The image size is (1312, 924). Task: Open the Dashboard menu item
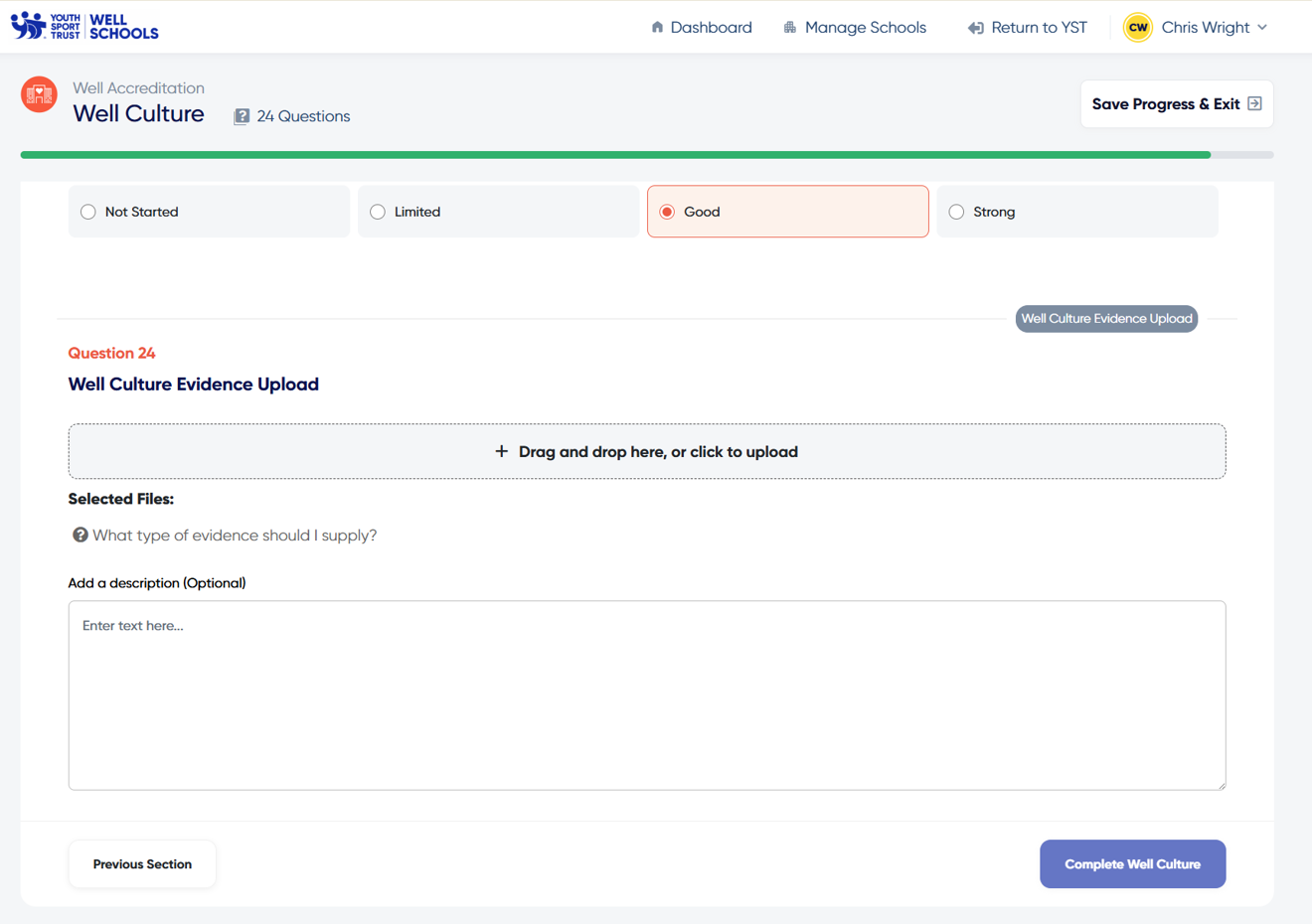(x=711, y=28)
